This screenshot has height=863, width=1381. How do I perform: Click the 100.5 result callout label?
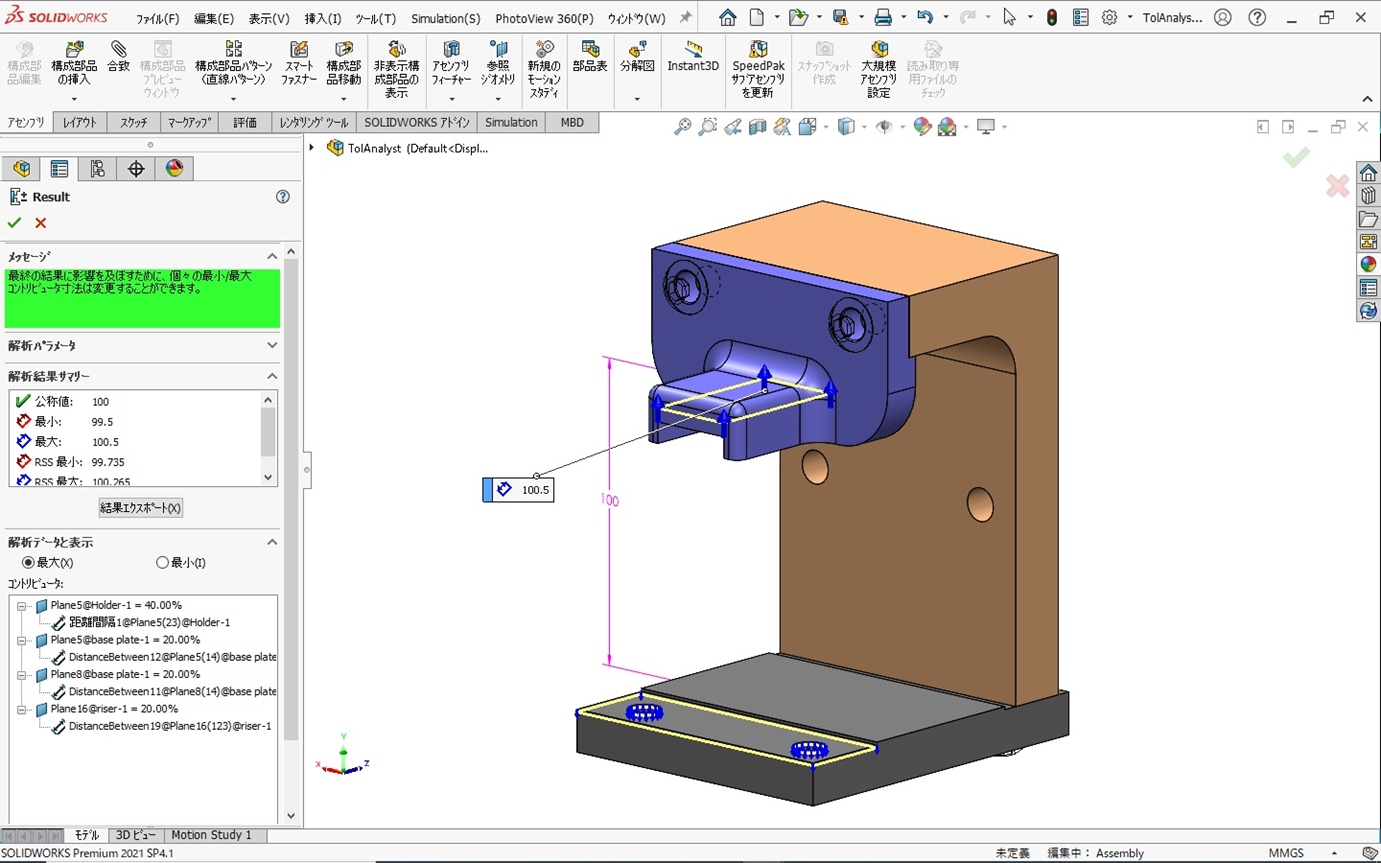pyautogui.click(x=517, y=490)
